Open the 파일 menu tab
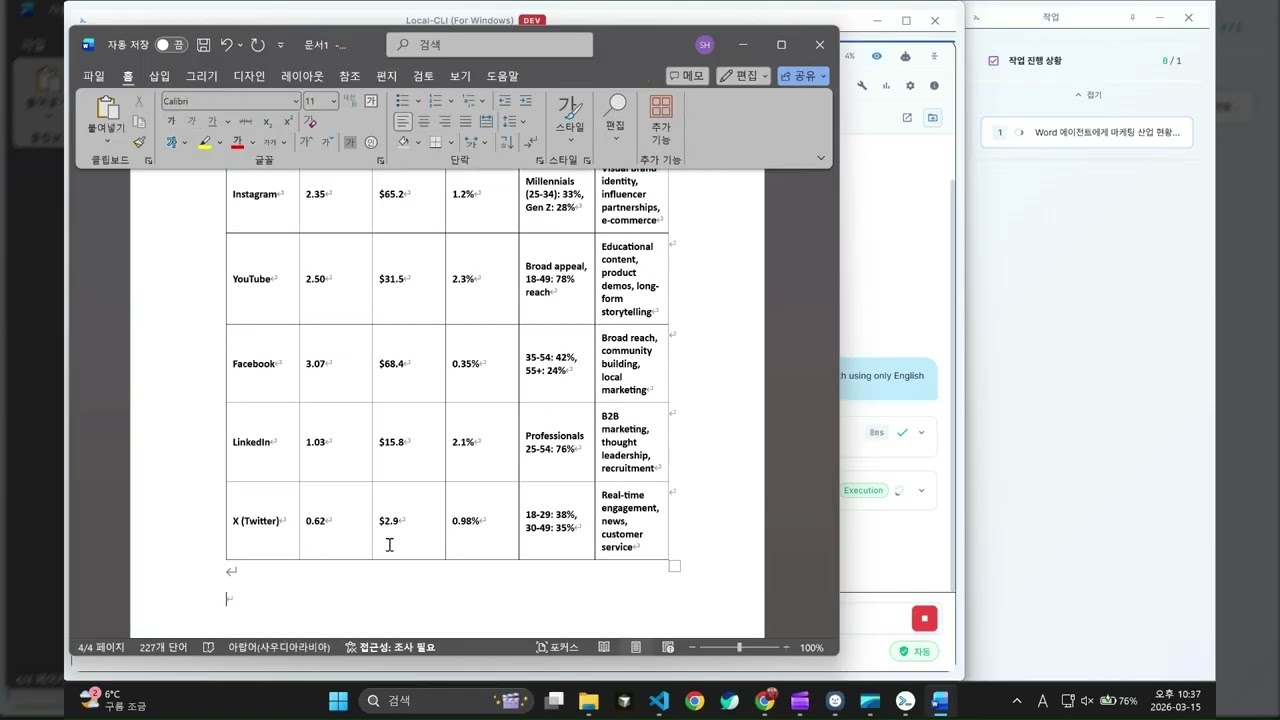 (94, 76)
